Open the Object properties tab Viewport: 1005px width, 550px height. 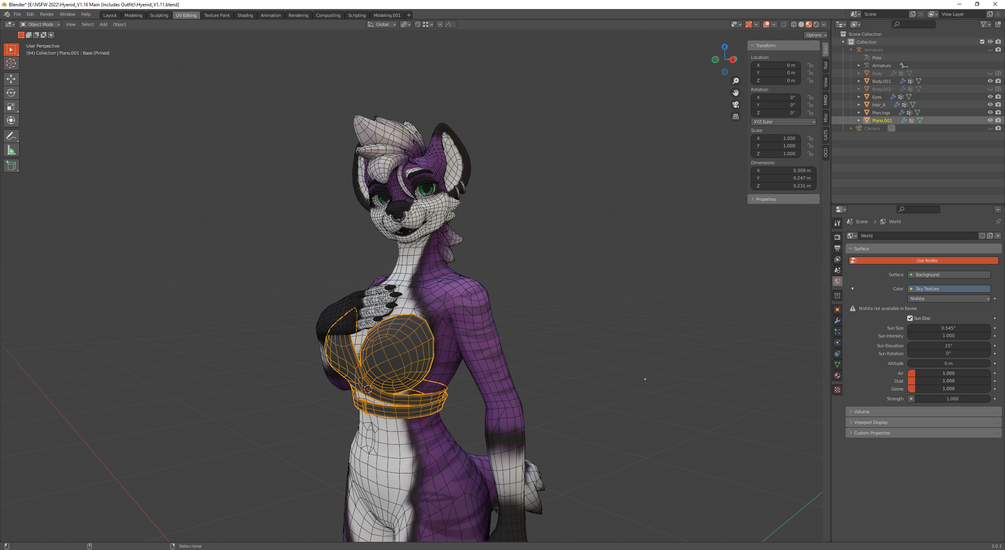[x=837, y=310]
